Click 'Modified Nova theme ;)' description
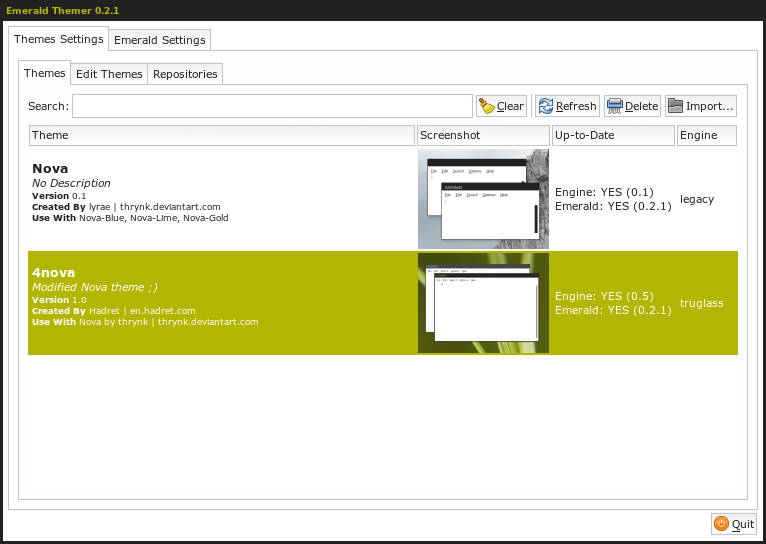 [x=95, y=287]
